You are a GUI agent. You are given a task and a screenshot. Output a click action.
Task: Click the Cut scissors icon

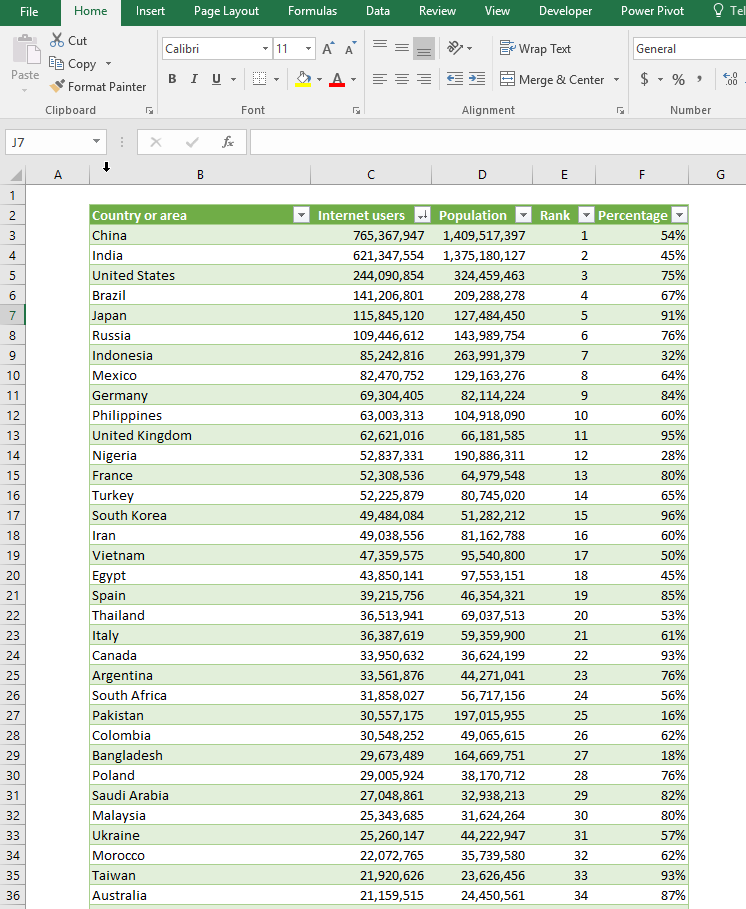[57, 41]
